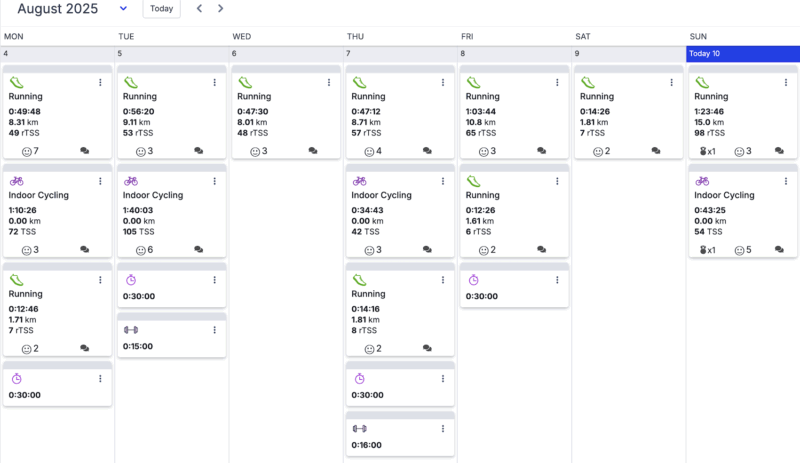Open Thursday's 0:34:43 Indoor Cycling workout
Screen dimensions: 800x463
point(400,210)
